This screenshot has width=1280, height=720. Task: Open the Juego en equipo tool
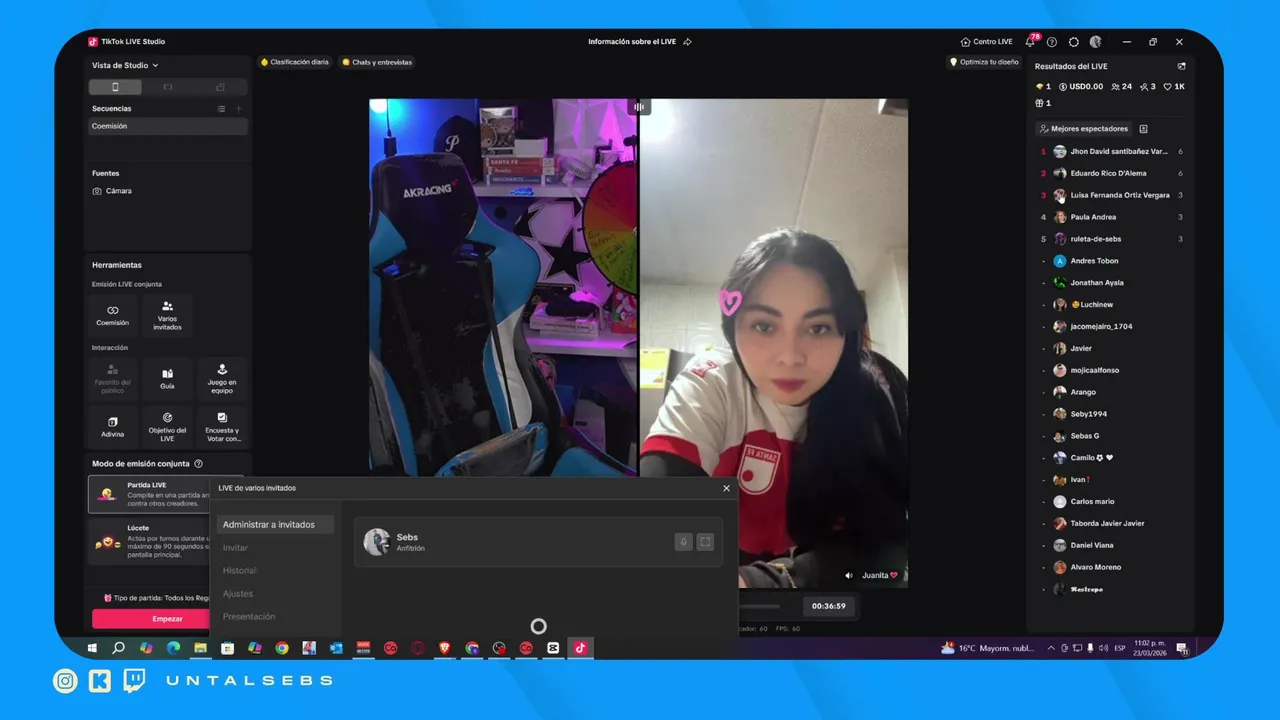pyautogui.click(x=222, y=378)
